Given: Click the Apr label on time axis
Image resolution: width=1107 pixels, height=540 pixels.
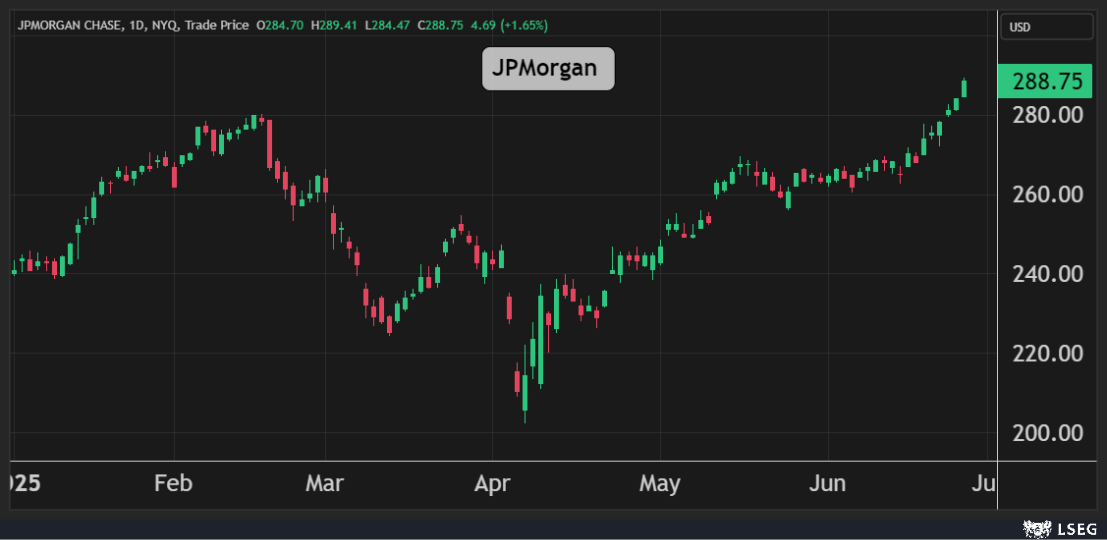Looking at the screenshot, I should coord(492,484).
